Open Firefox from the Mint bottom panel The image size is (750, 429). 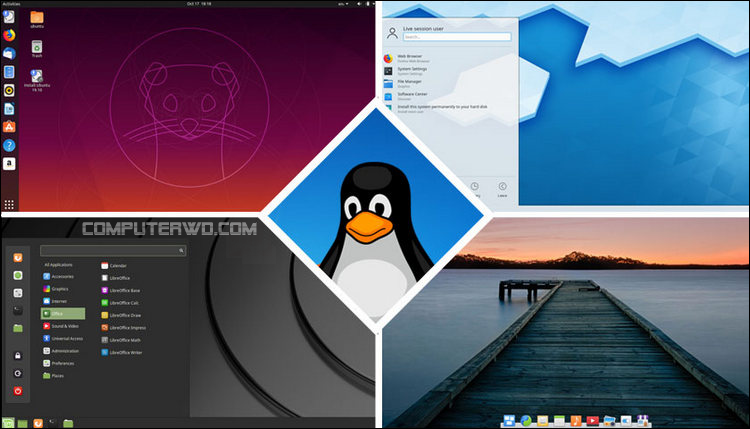click(38, 423)
